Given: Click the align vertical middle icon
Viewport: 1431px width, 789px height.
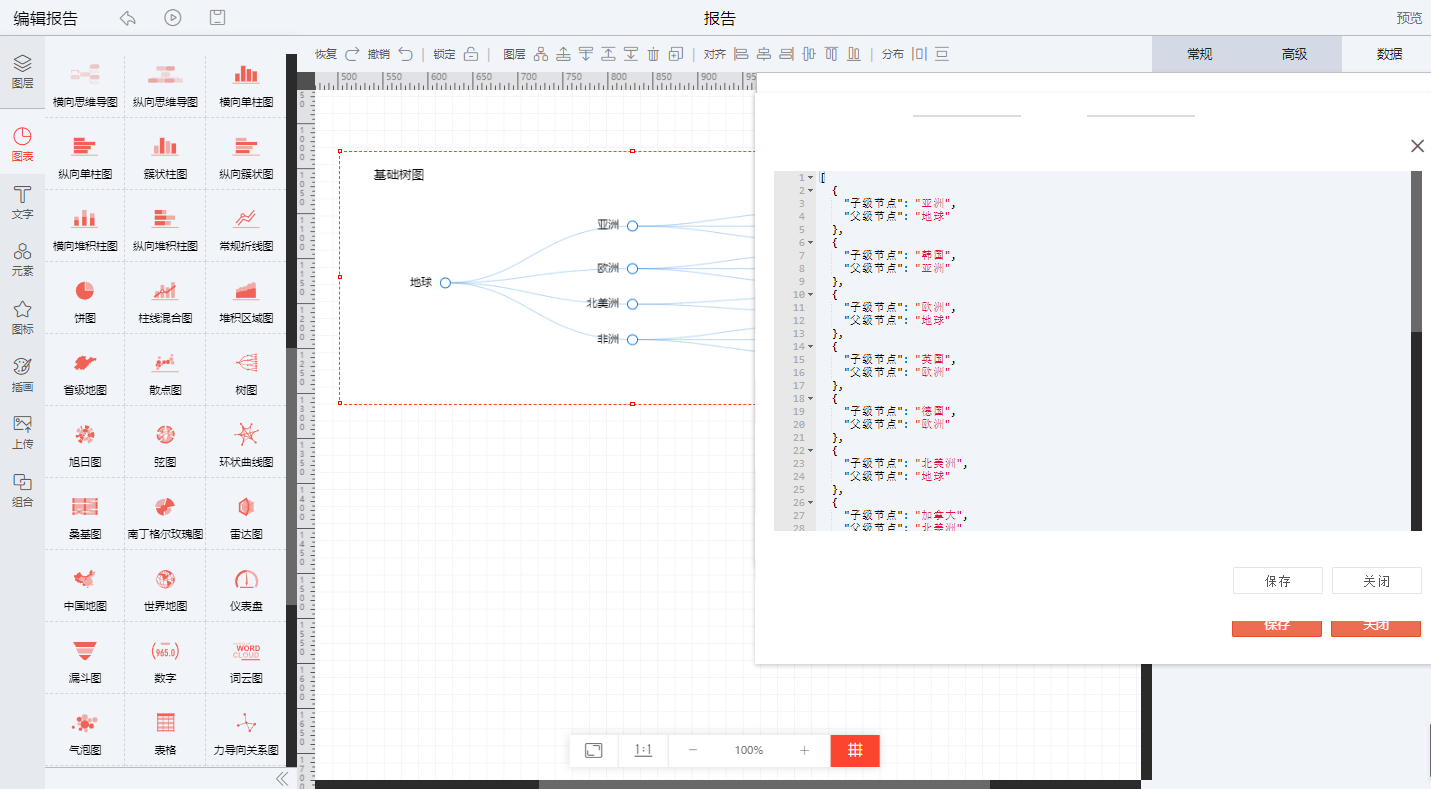Looking at the screenshot, I should click(809, 54).
